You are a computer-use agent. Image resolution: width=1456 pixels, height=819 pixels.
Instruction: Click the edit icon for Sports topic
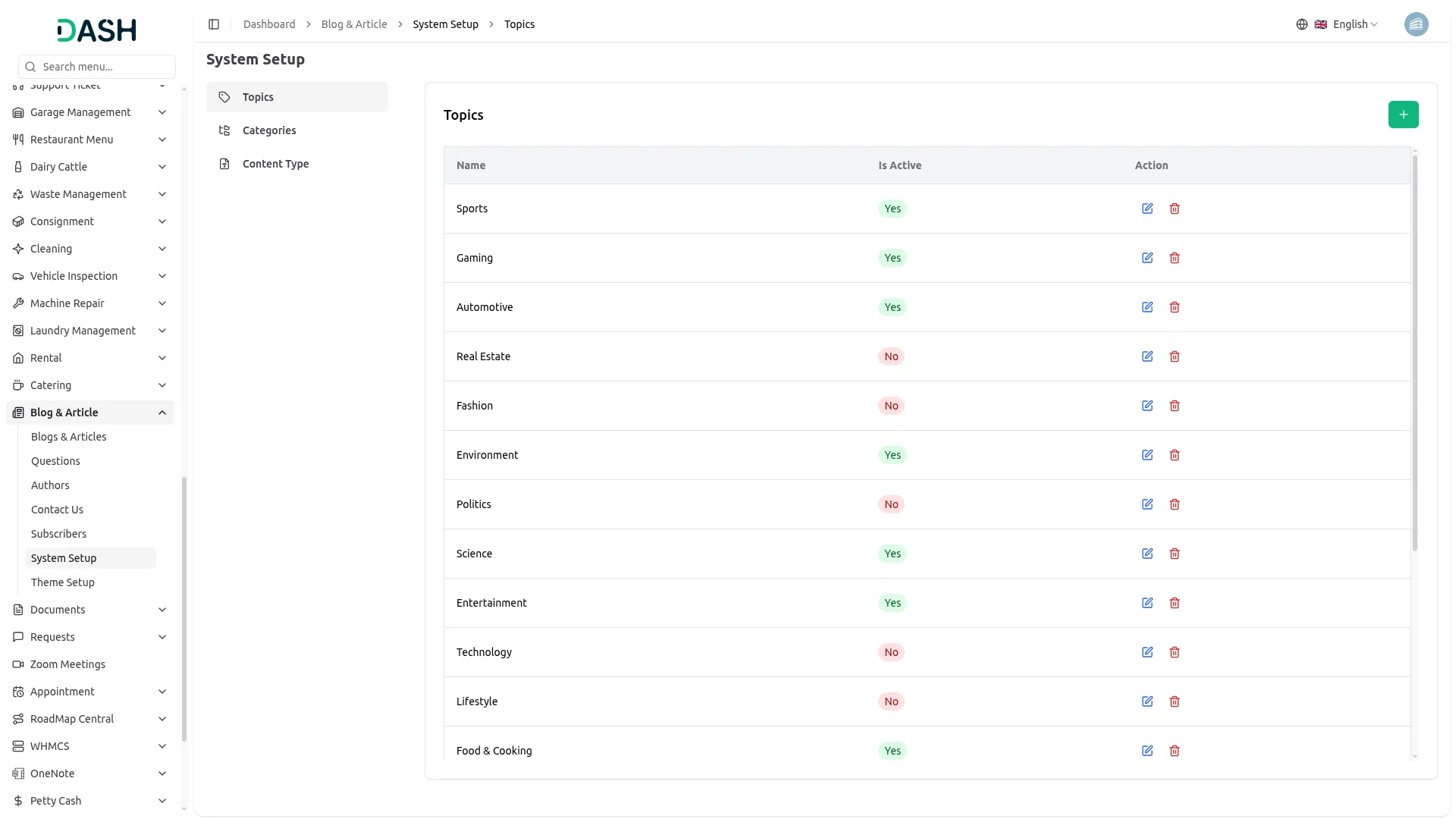(x=1147, y=209)
